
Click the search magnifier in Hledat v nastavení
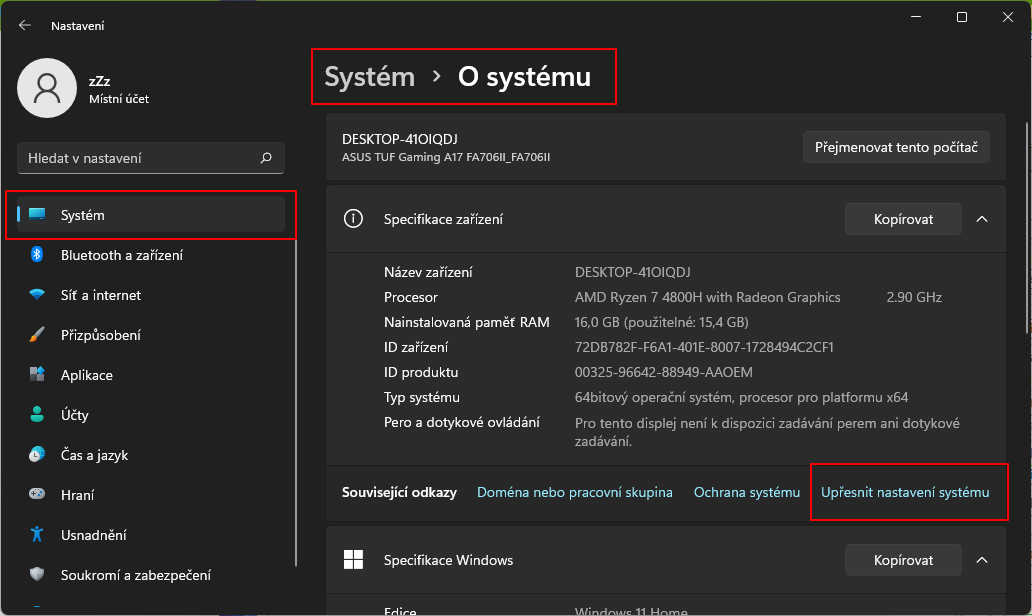(x=265, y=158)
